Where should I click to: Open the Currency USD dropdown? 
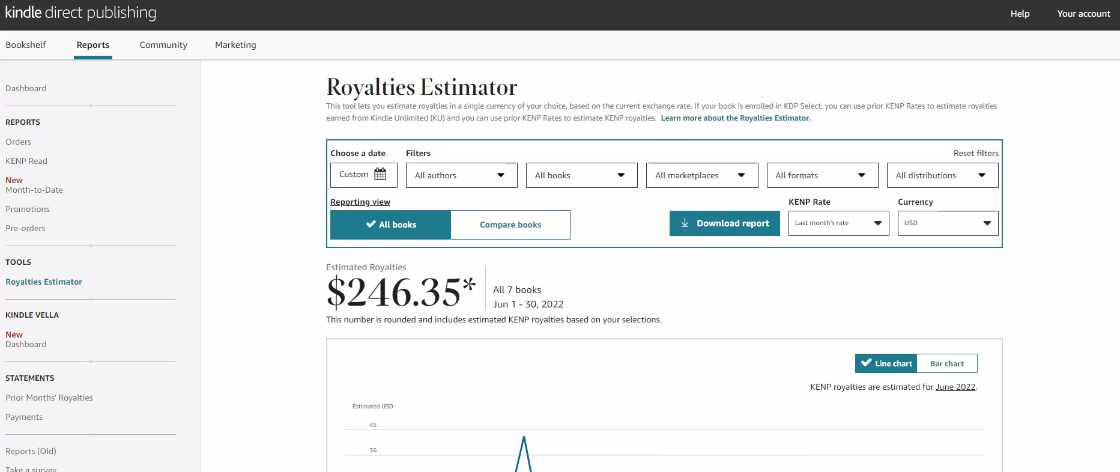948,223
